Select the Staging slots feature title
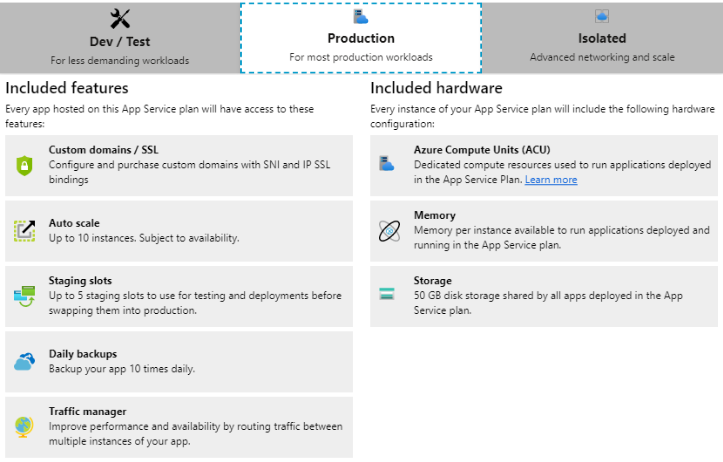The height and width of the screenshot is (462, 723). pyautogui.click(x=81, y=281)
